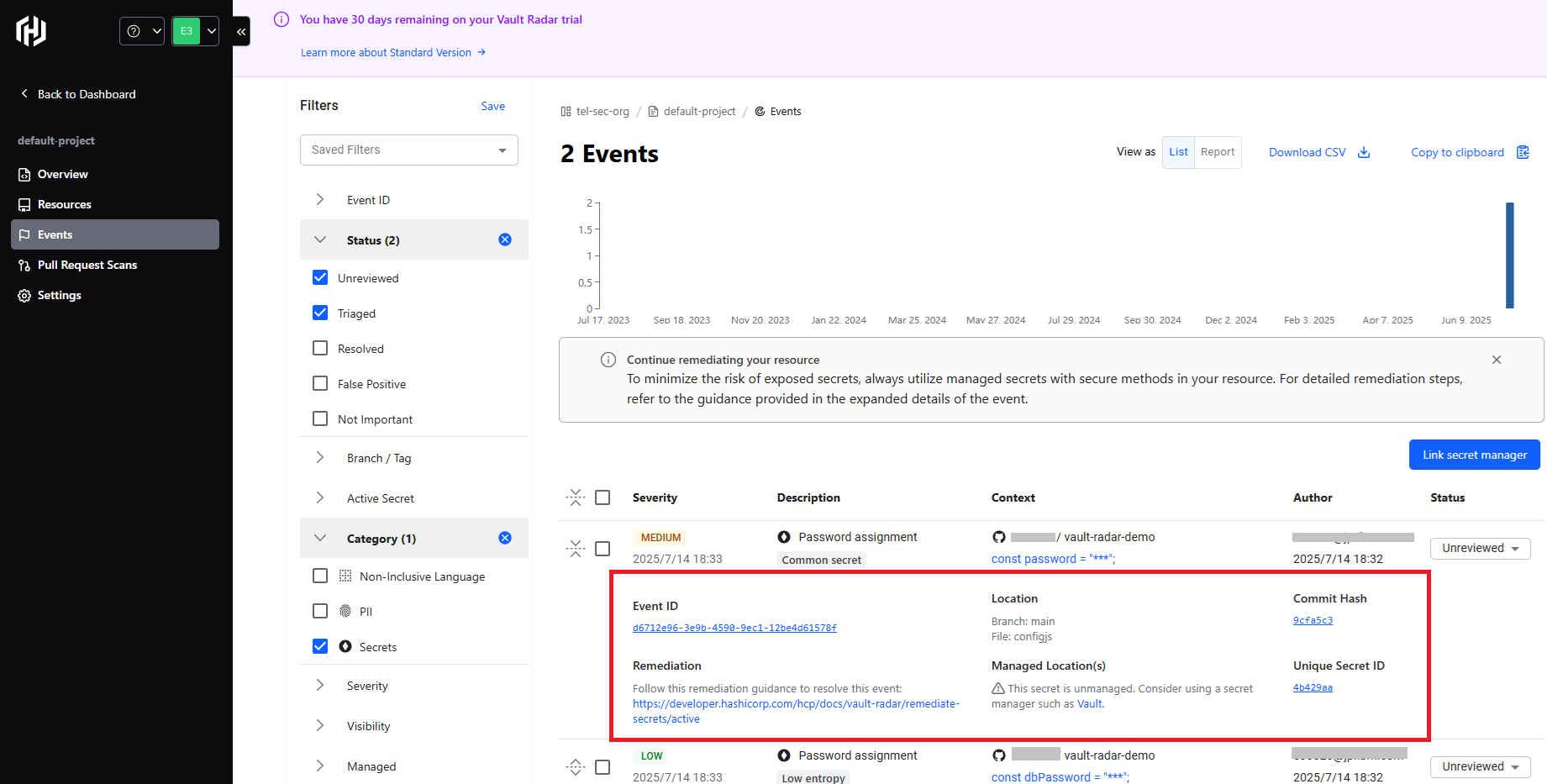The width and height of the screenshot is (1547, 784).
Task: Collapse the sidebar with double-chevron icon
Action: 241,31
